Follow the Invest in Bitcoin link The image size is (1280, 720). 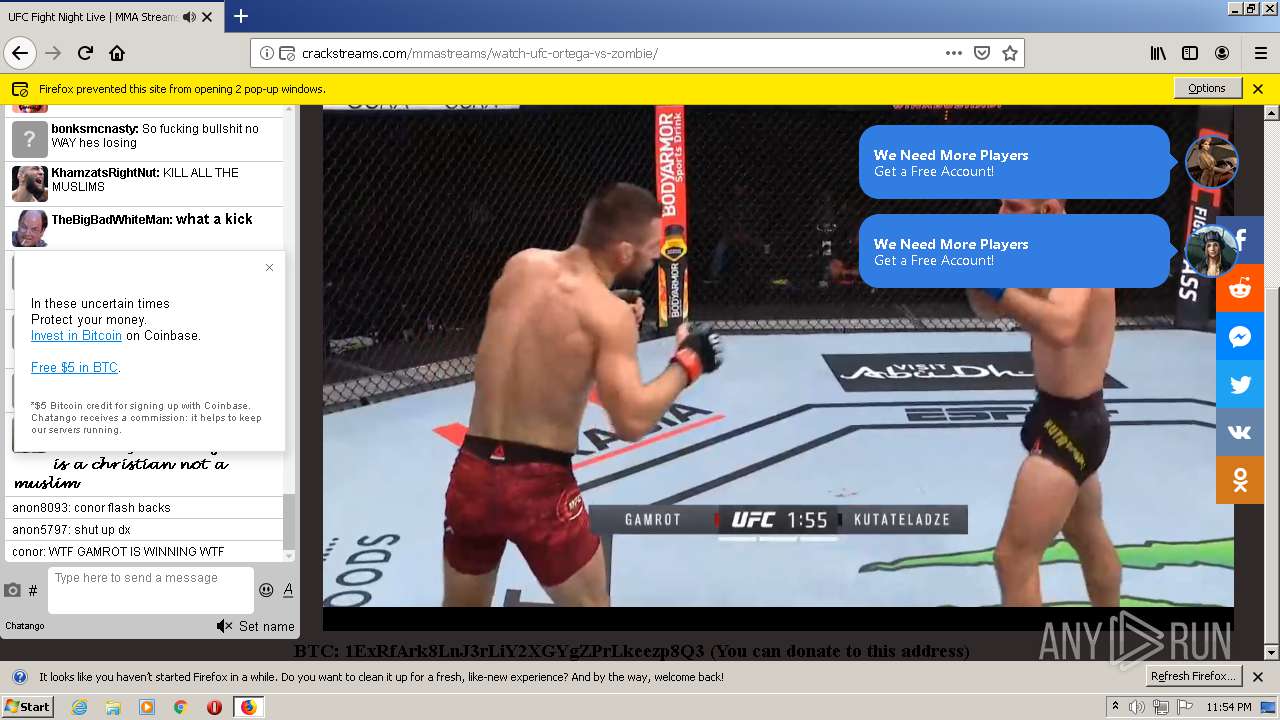(76, 336)
